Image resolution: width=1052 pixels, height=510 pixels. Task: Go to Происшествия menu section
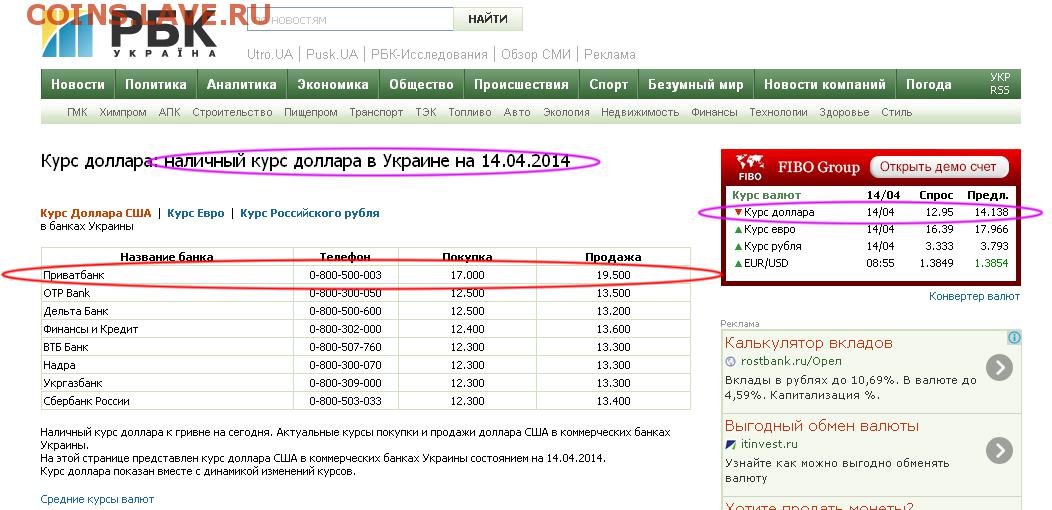[x=521, y=85]
